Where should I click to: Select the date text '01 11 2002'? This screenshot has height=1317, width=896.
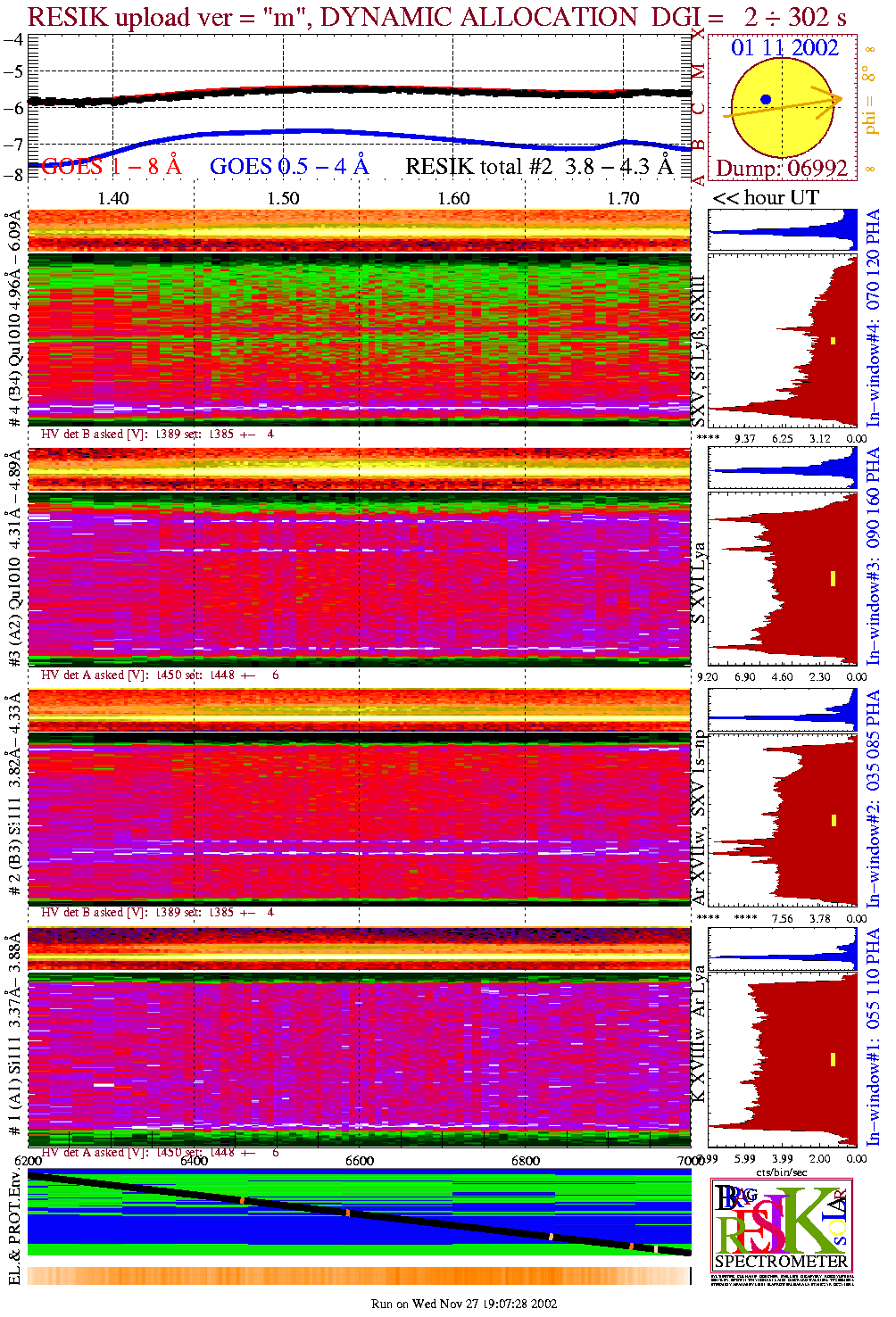click(784, 48)
